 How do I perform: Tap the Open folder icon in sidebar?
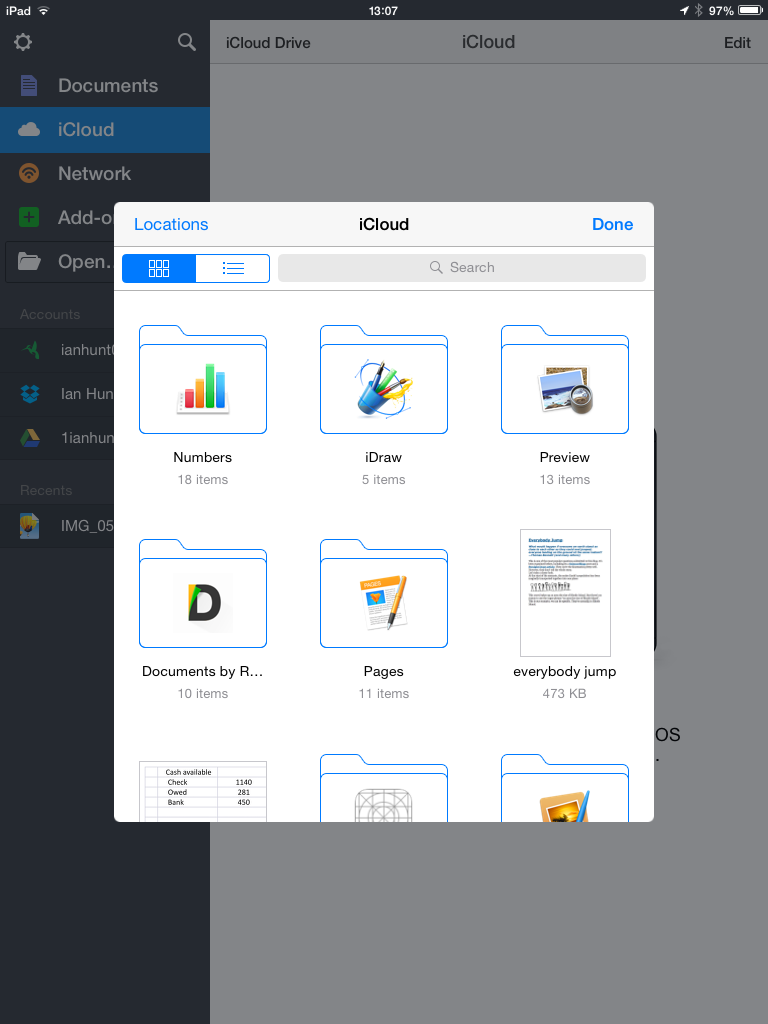(x=29, y=261)
